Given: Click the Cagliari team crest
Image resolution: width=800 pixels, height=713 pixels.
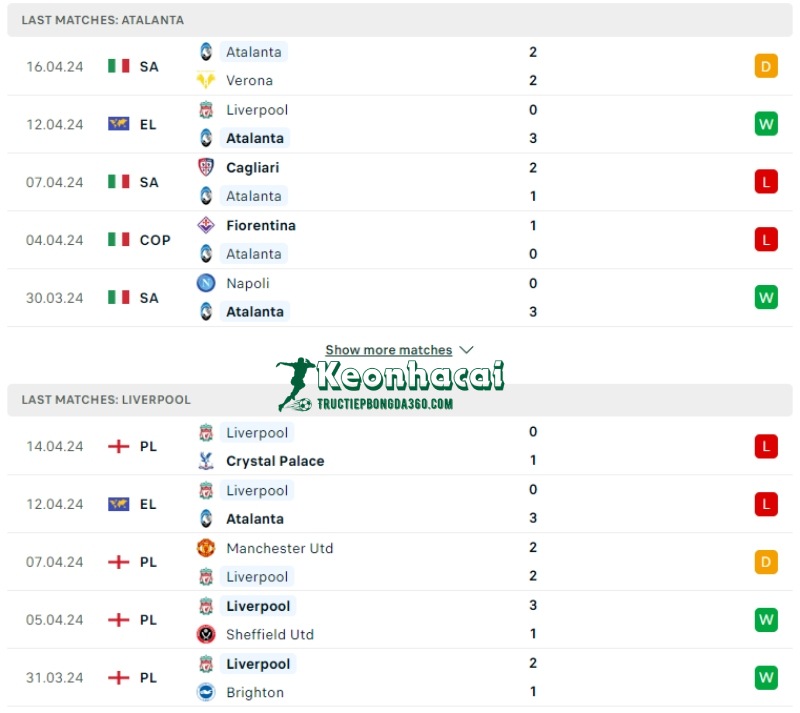Looking at the screenshot, I should click(207, 167).
